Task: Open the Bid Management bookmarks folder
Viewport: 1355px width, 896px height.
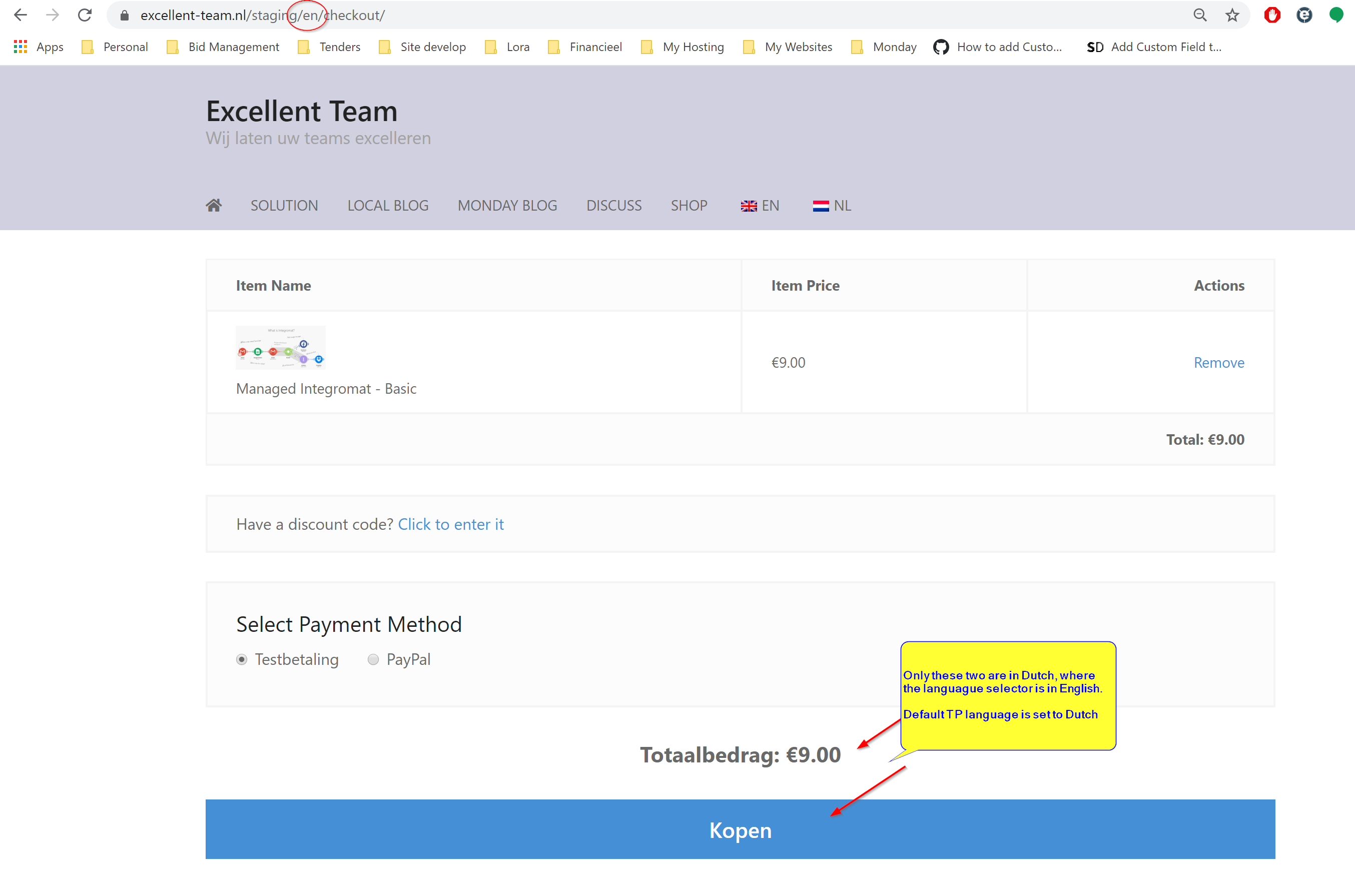Action: pos(223,47)
